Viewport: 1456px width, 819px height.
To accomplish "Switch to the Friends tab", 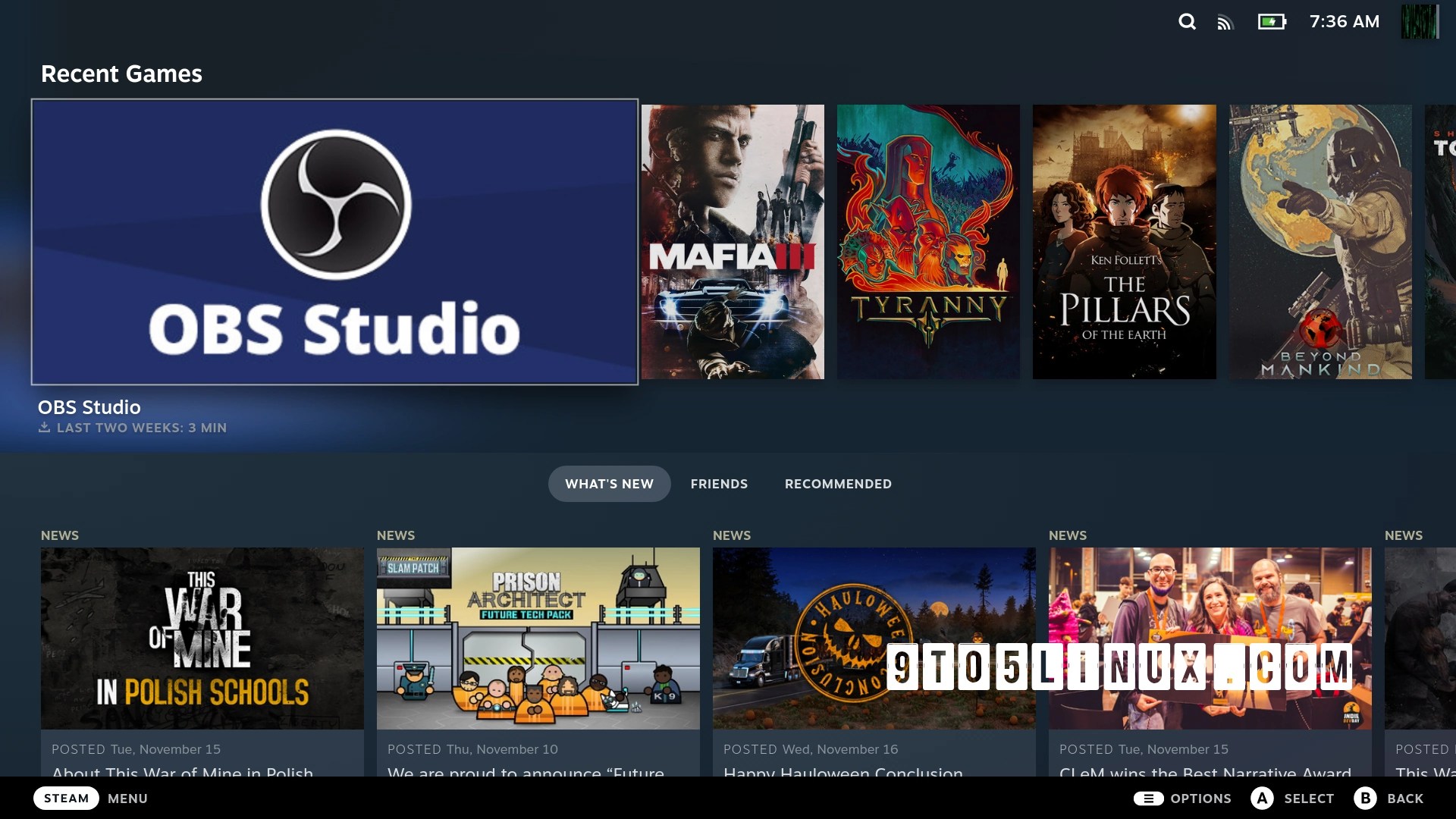I will [x=719, y=484].
